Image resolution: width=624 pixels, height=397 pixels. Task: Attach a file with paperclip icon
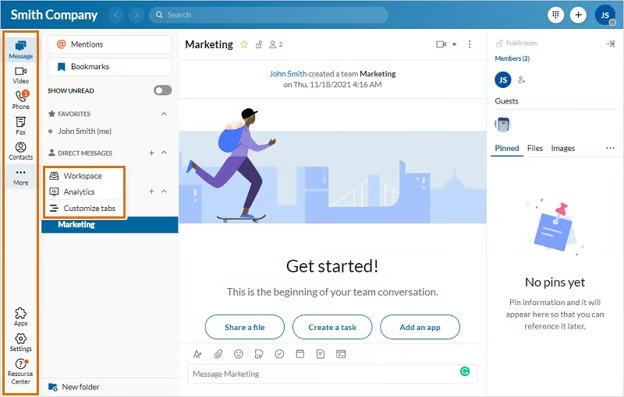click(218, 354)
